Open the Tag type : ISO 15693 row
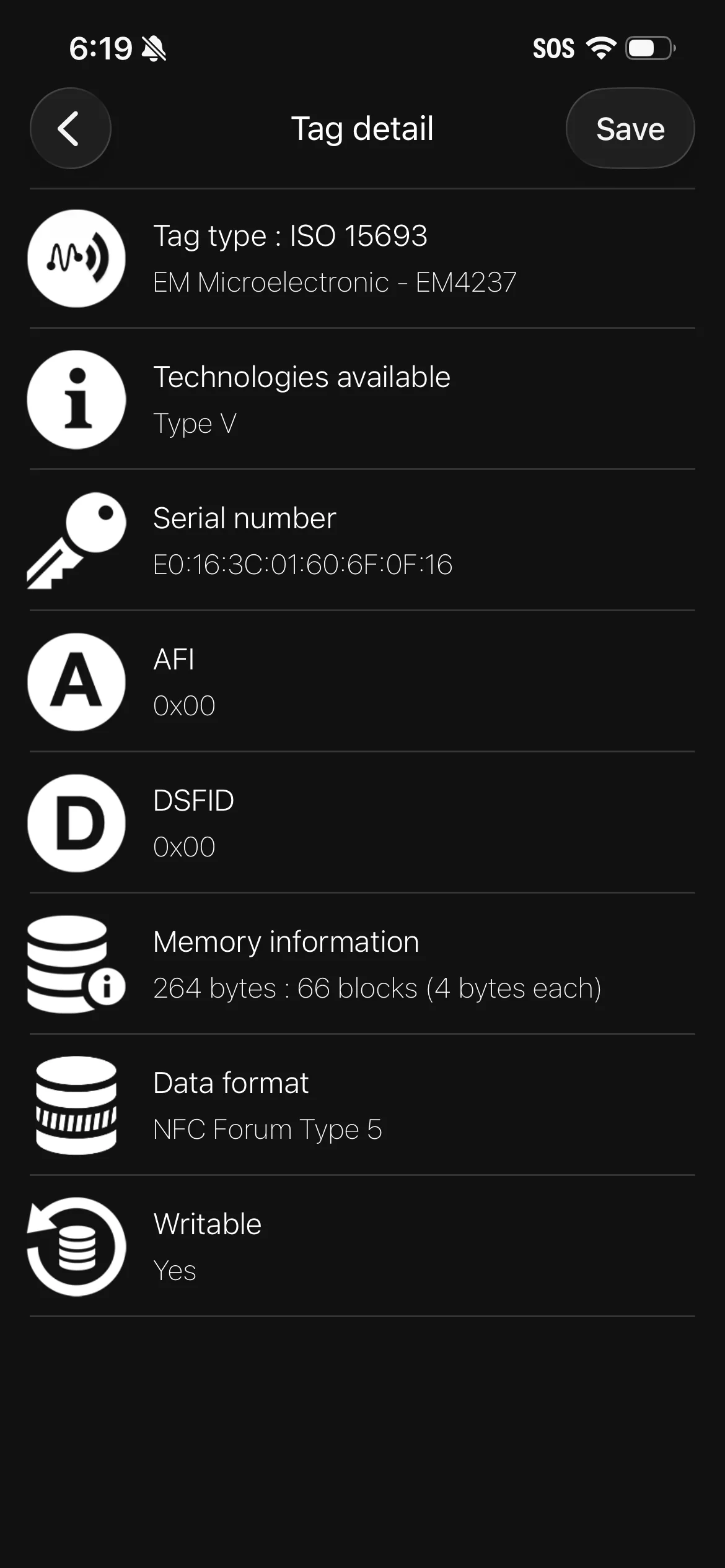The image size is (725, 1568). tap(362, 258)
